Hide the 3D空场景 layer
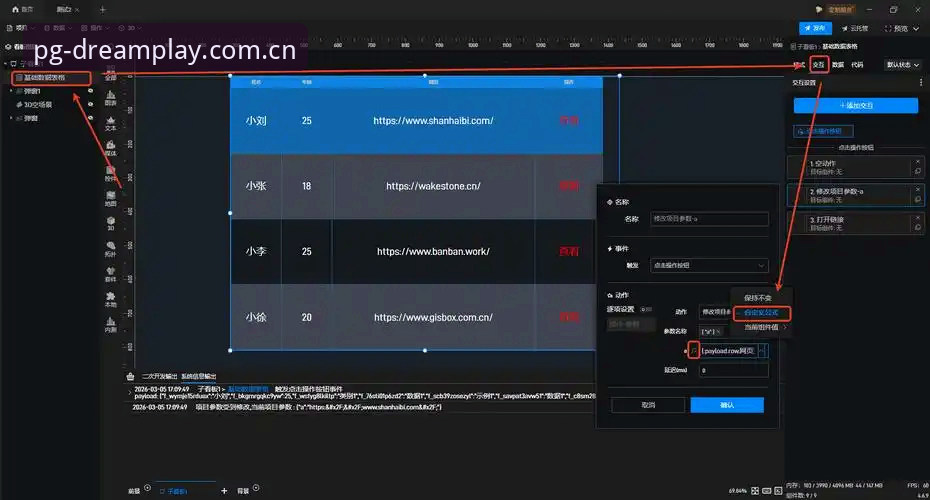The image size is (930, 500). (x=90, y=104)
